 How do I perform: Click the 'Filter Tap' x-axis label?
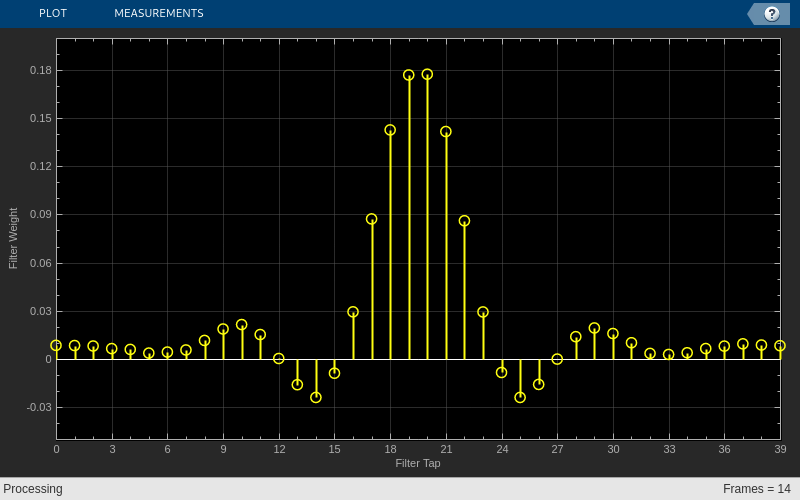tap(418, 463)
